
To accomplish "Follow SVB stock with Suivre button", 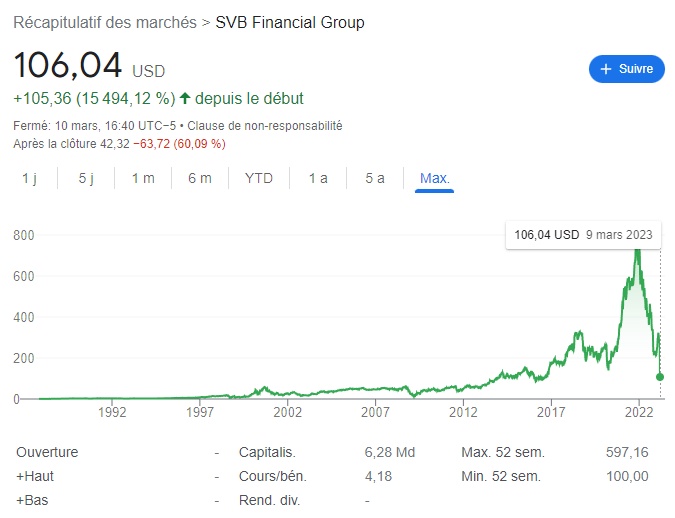I will (627, 69).
